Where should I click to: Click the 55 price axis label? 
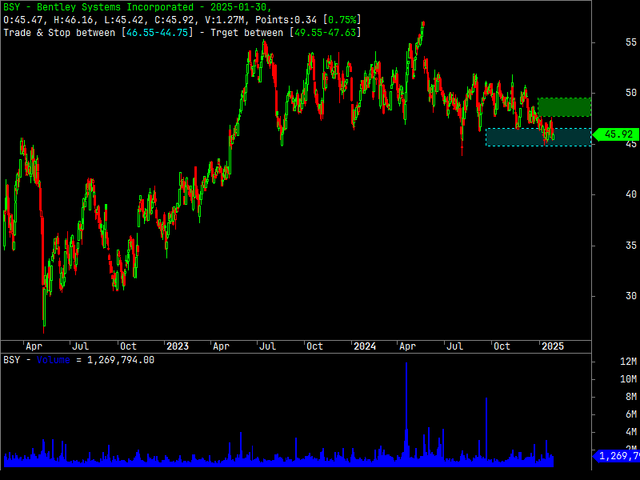coord(631,42)
